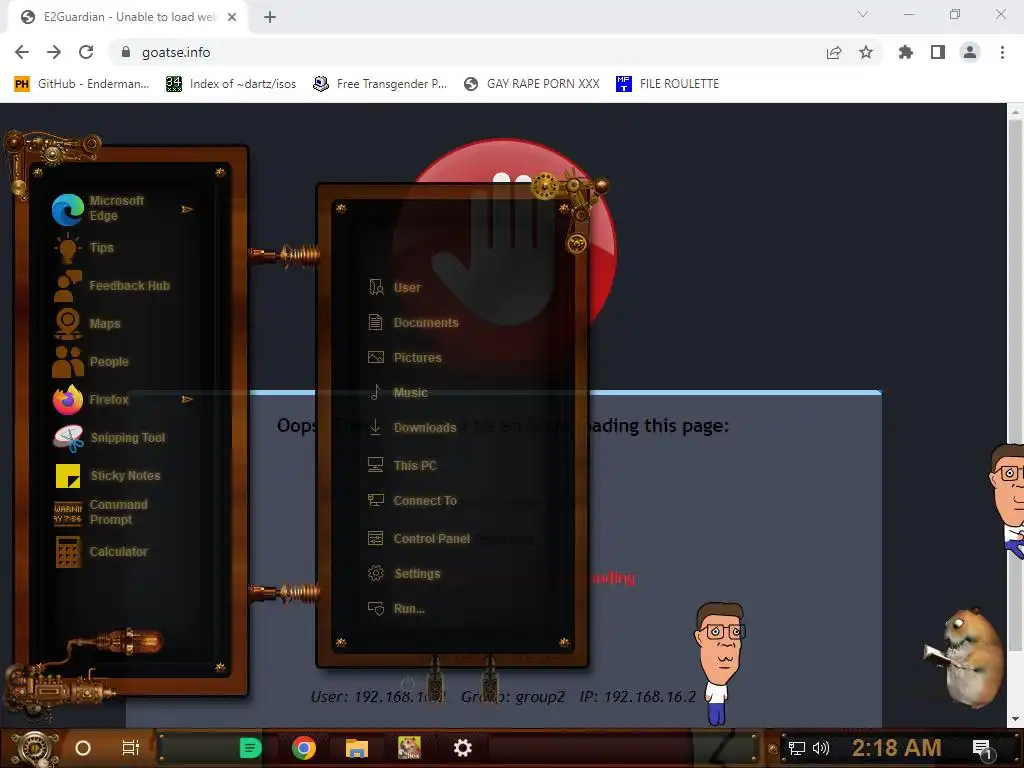Screen dimensions: 1024x768
Task: Open the green notes app on taskbar
Action: point(250,748)
